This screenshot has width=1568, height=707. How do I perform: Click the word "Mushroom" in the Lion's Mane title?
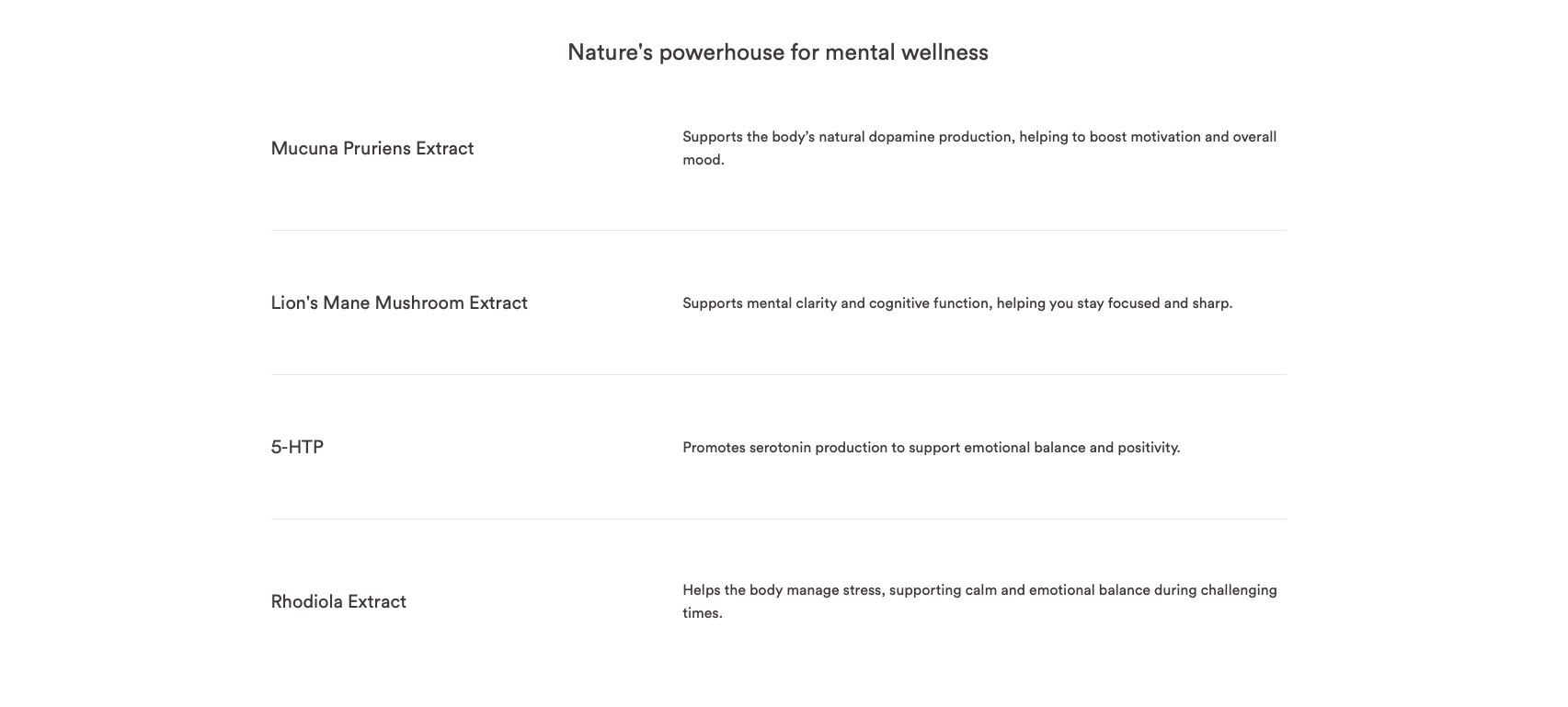[418, 302]
